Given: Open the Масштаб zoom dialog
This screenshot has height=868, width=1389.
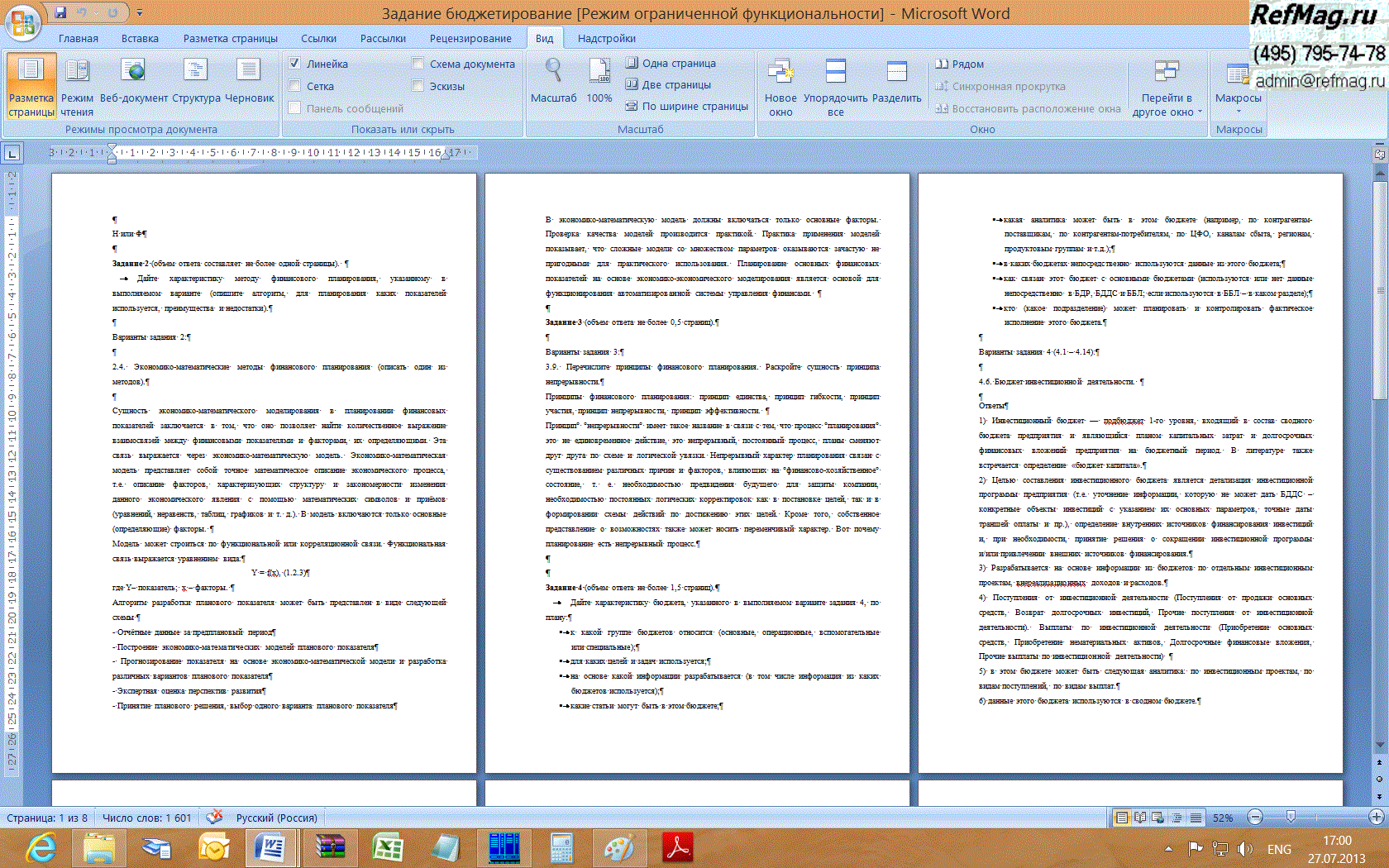Looking at the screenshot, I should (553, 83).
